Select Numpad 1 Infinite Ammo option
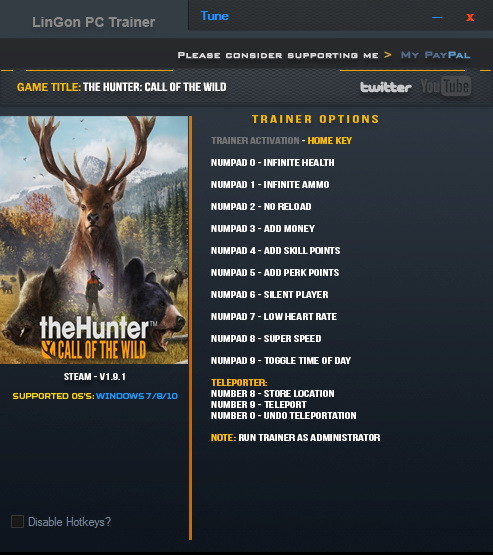Viewport: 493px width, 555px height. pyautogui.click(x=270, y=184)
